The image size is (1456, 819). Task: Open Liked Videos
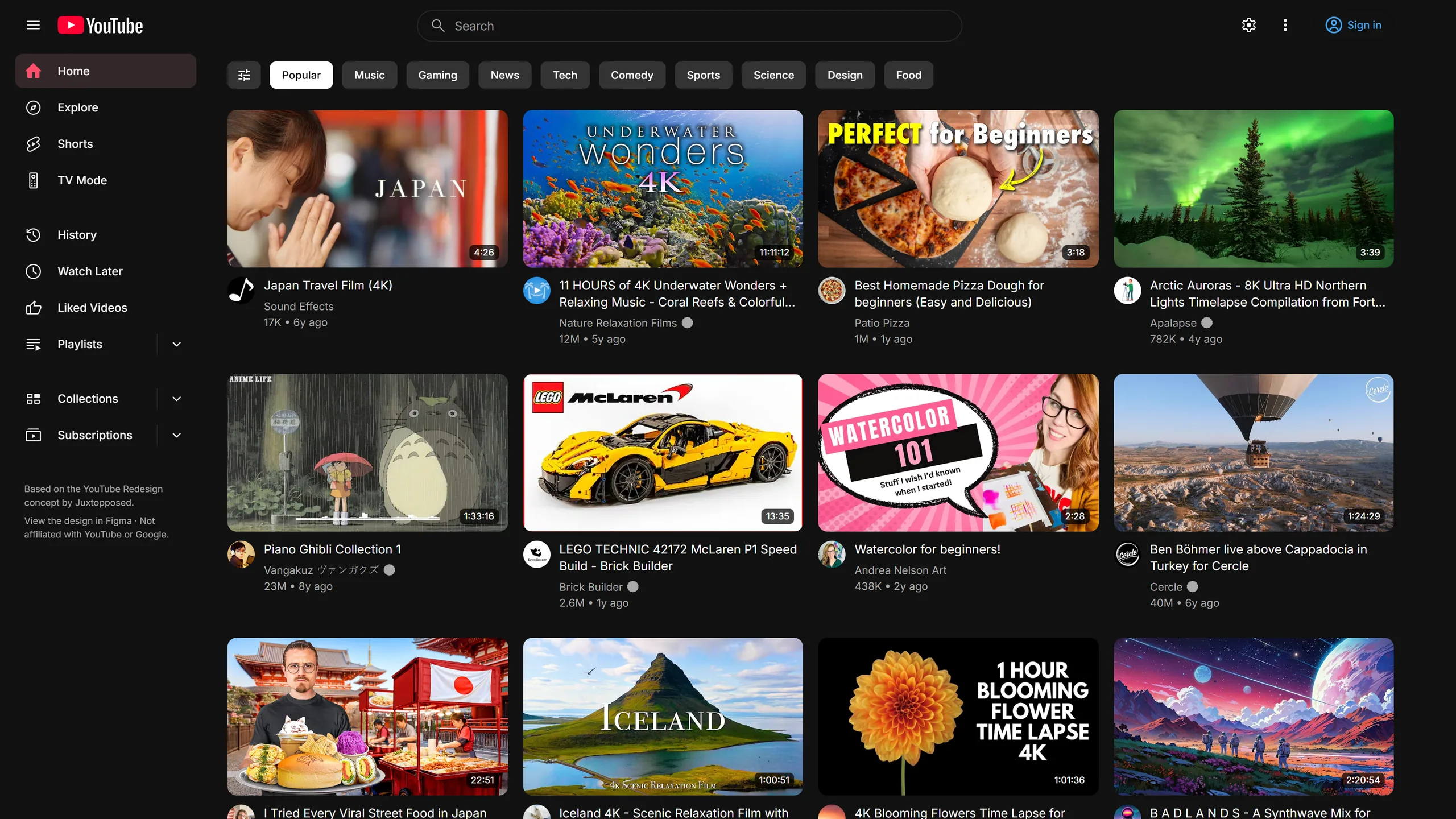pos(106,308)
